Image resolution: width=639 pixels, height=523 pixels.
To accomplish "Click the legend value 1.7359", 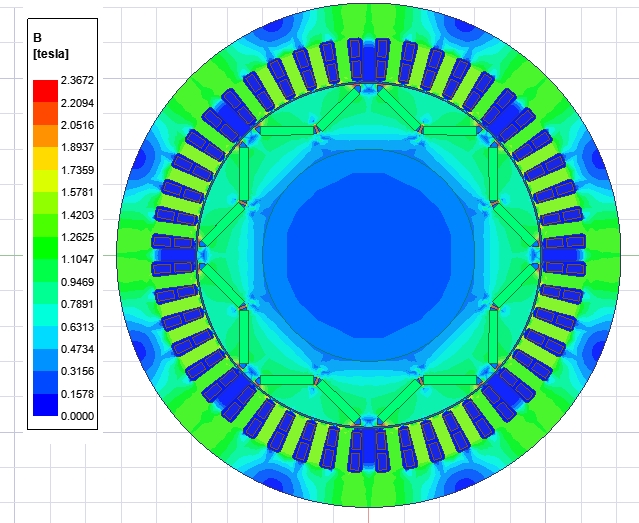I will [77, 170].
